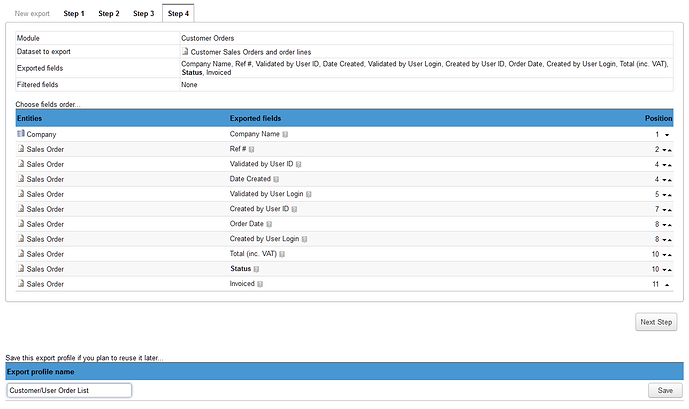Screen dimensions: 689x409
Task: Move Order Date field up
Action: click(670, 224)
